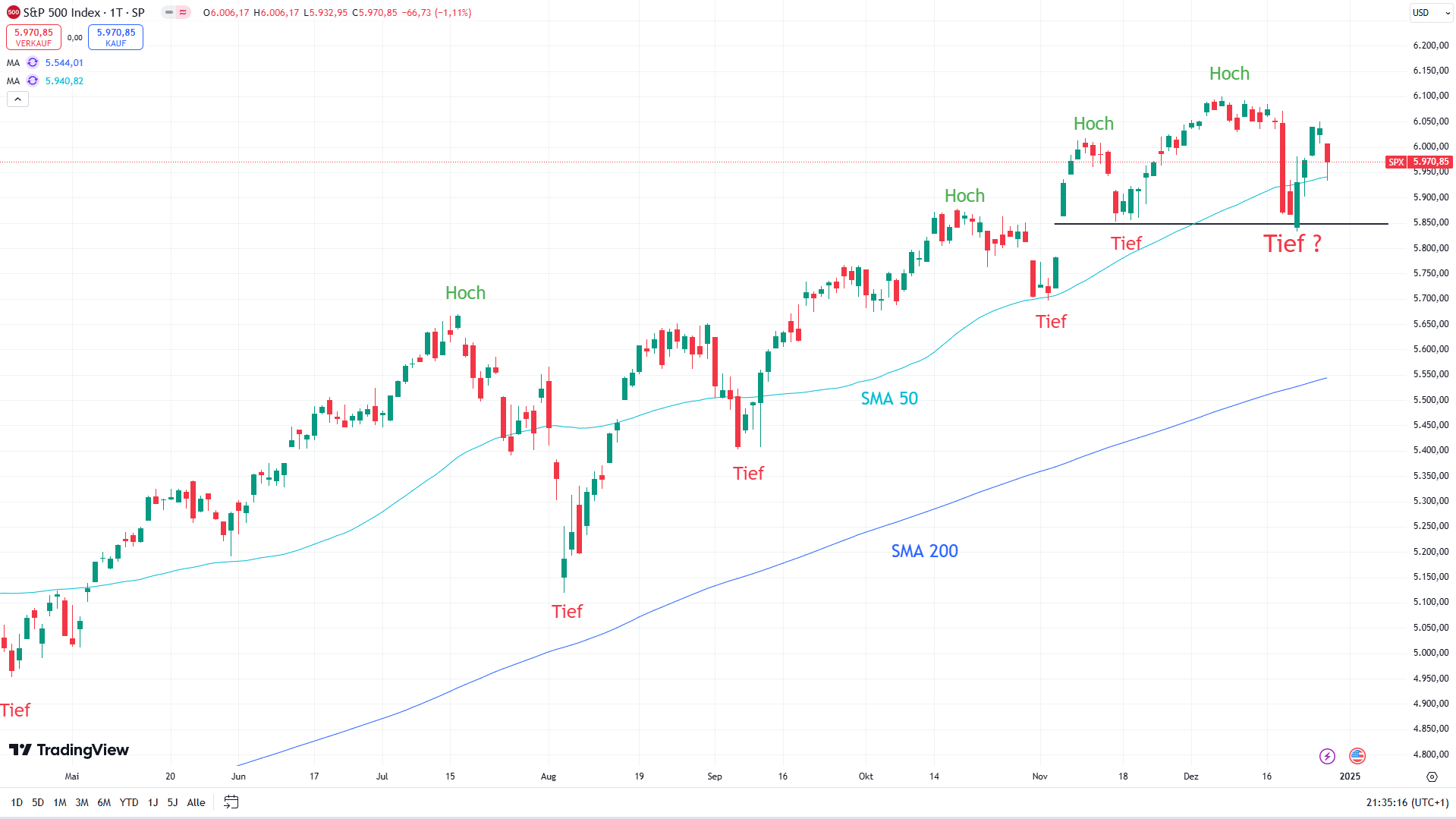Viewport: 1456px width, 819px height.
Task: Click the 6.100,00 price axis label
Action: 1430,96
